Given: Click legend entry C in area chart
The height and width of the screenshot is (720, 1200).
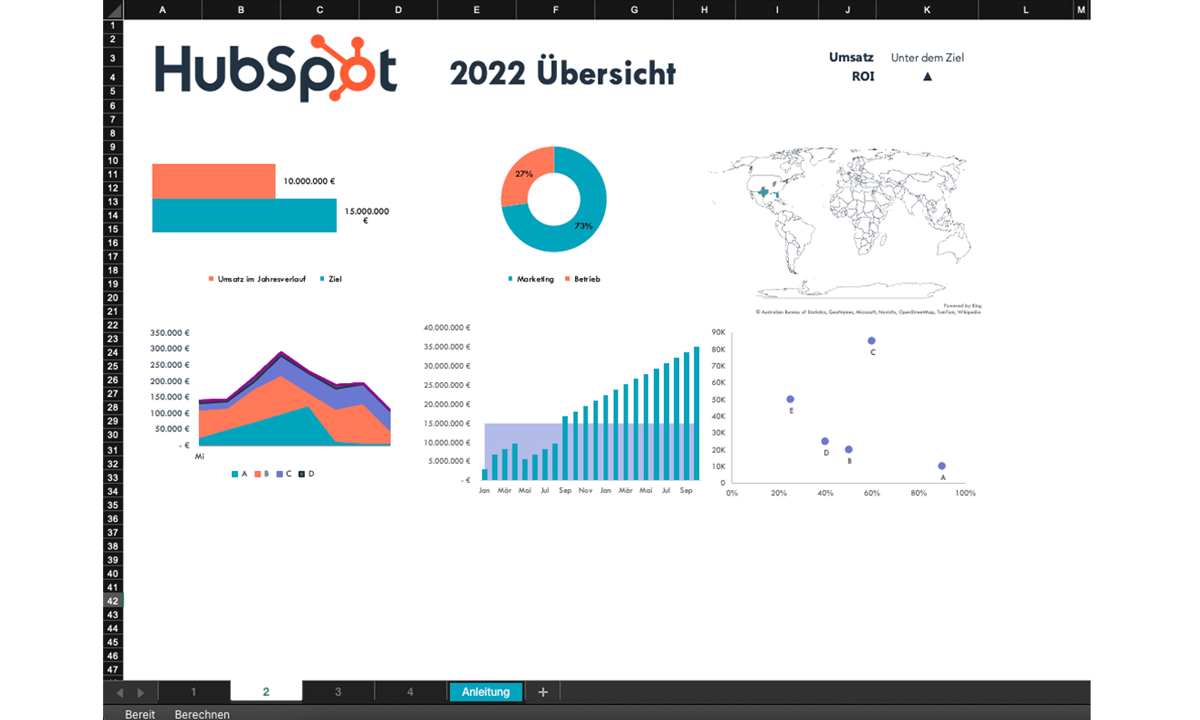Looking at the screenshot, I should coord(285,474).
